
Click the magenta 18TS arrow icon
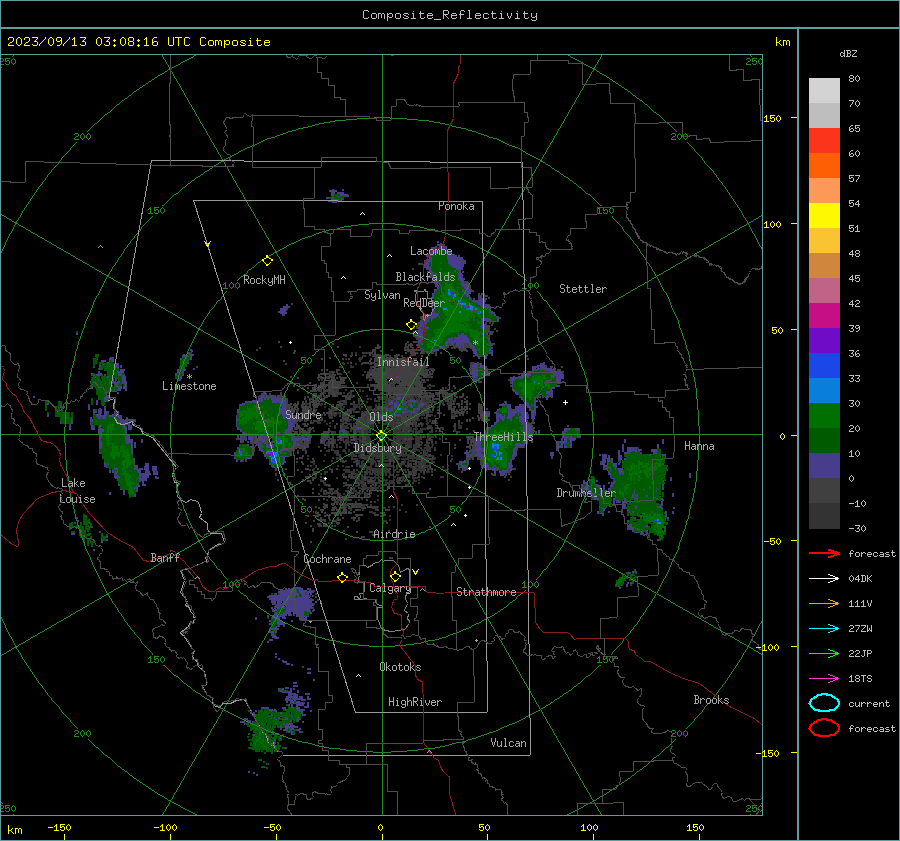[824, 679]
